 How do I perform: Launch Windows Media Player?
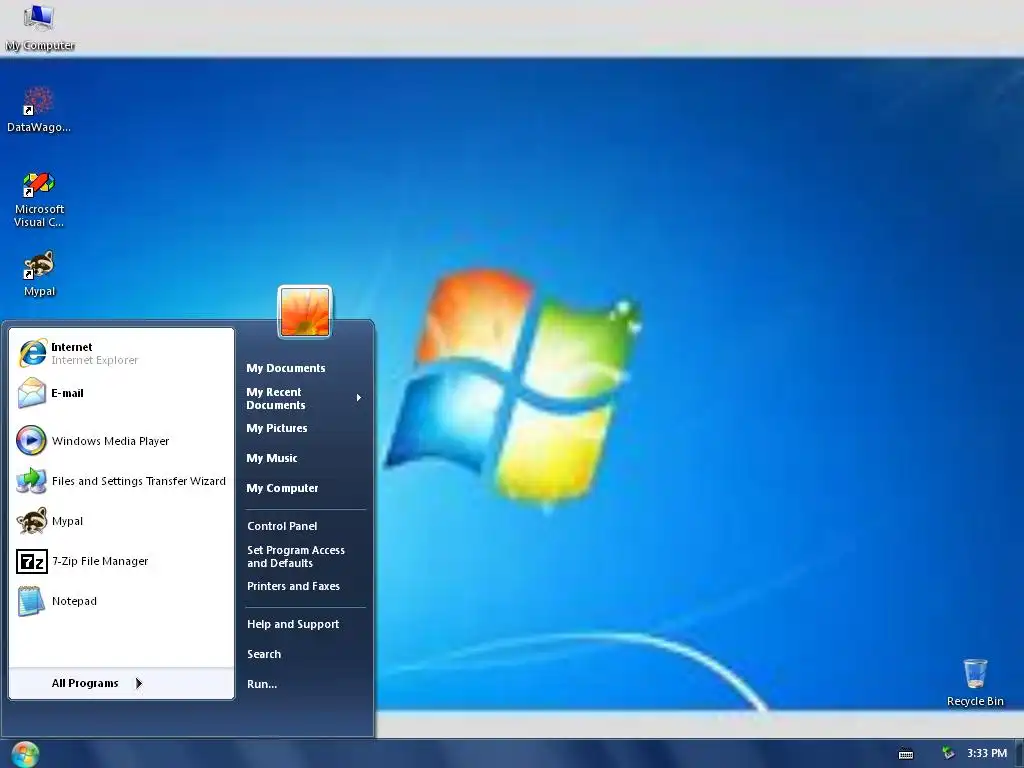coord(121,441)
